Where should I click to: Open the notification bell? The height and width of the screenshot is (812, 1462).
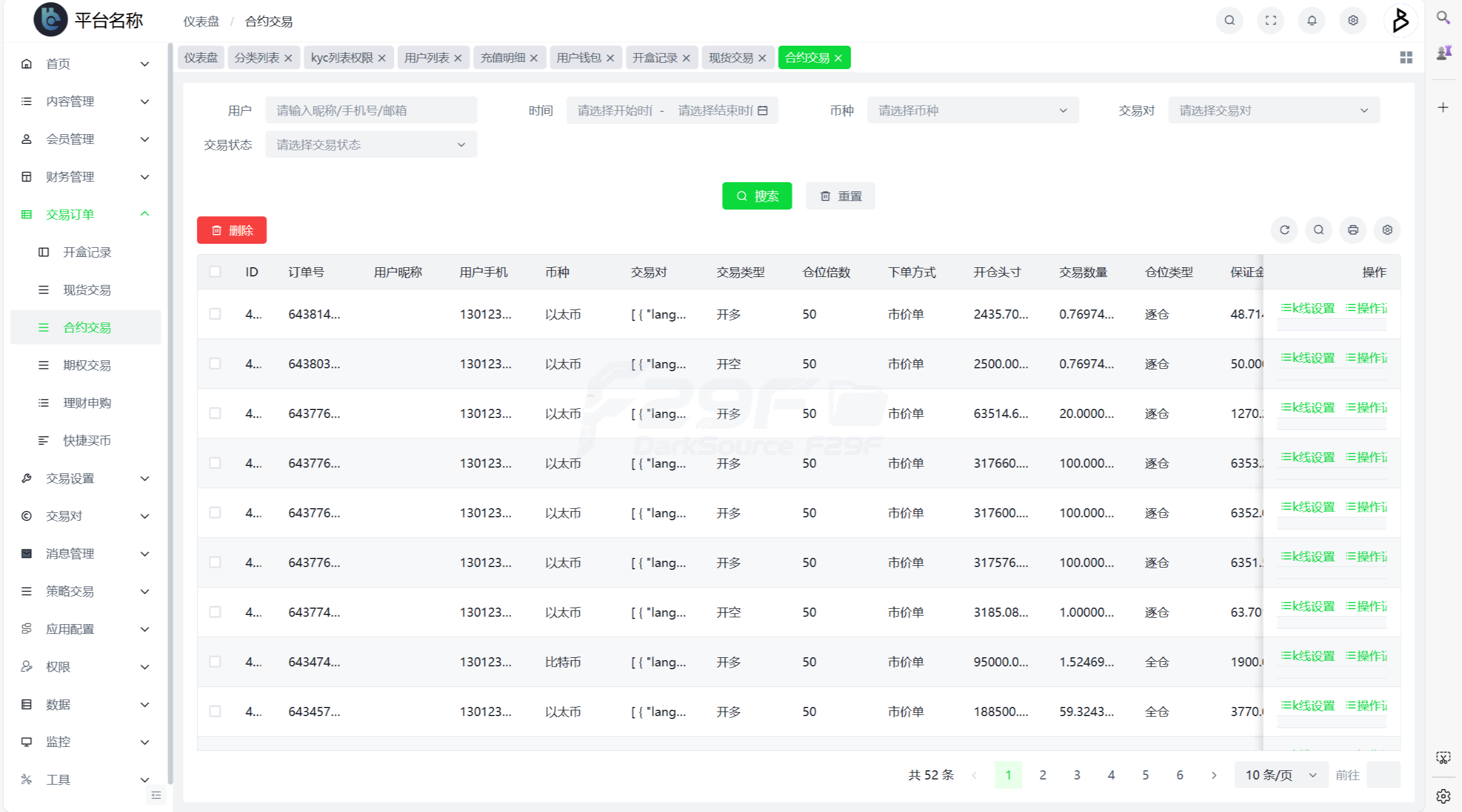1311,21
